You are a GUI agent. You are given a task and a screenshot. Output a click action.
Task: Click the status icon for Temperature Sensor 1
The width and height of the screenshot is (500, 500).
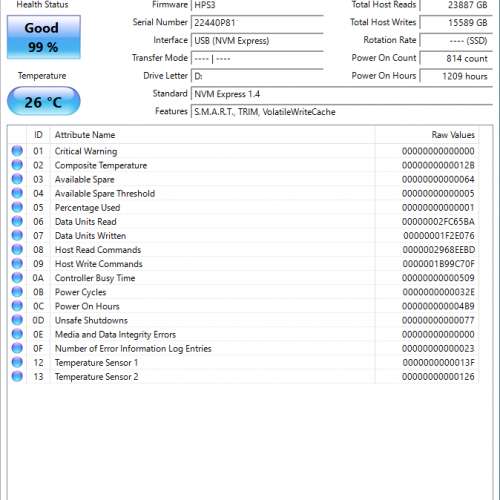(x=17, y=362)
